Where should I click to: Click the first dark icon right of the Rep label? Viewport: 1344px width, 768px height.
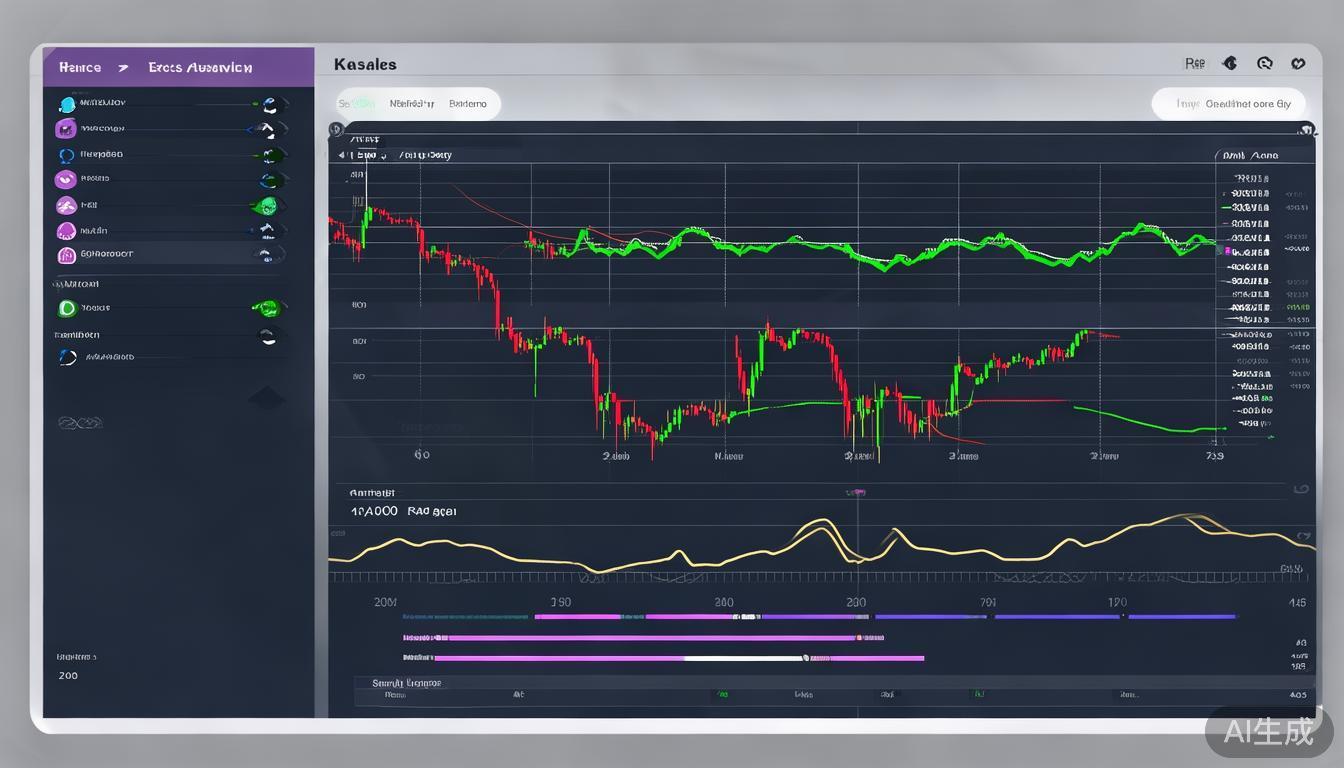1230,63
